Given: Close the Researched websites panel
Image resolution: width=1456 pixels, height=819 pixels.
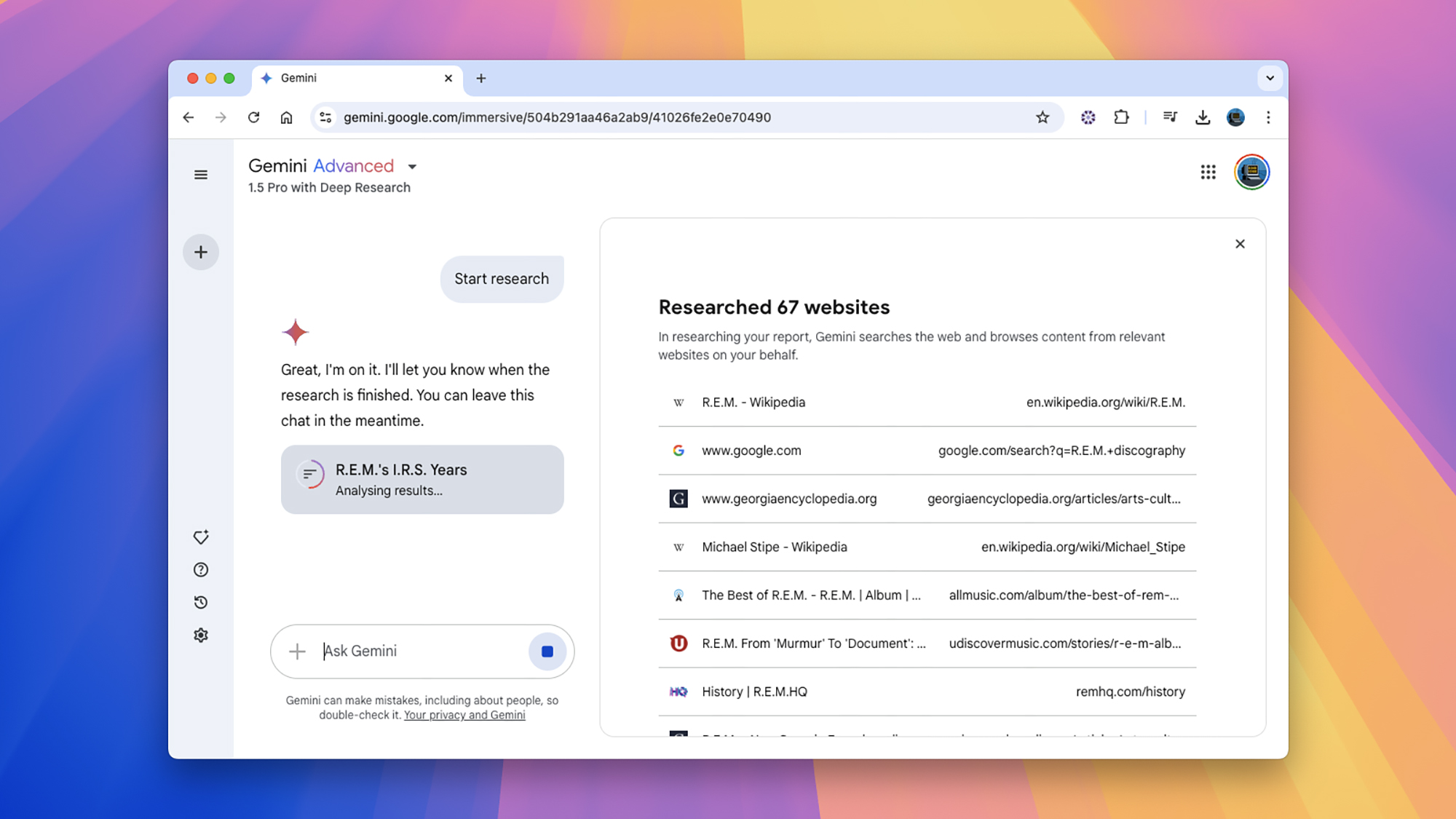Looking at the screenshot, I should [1240, 244].
